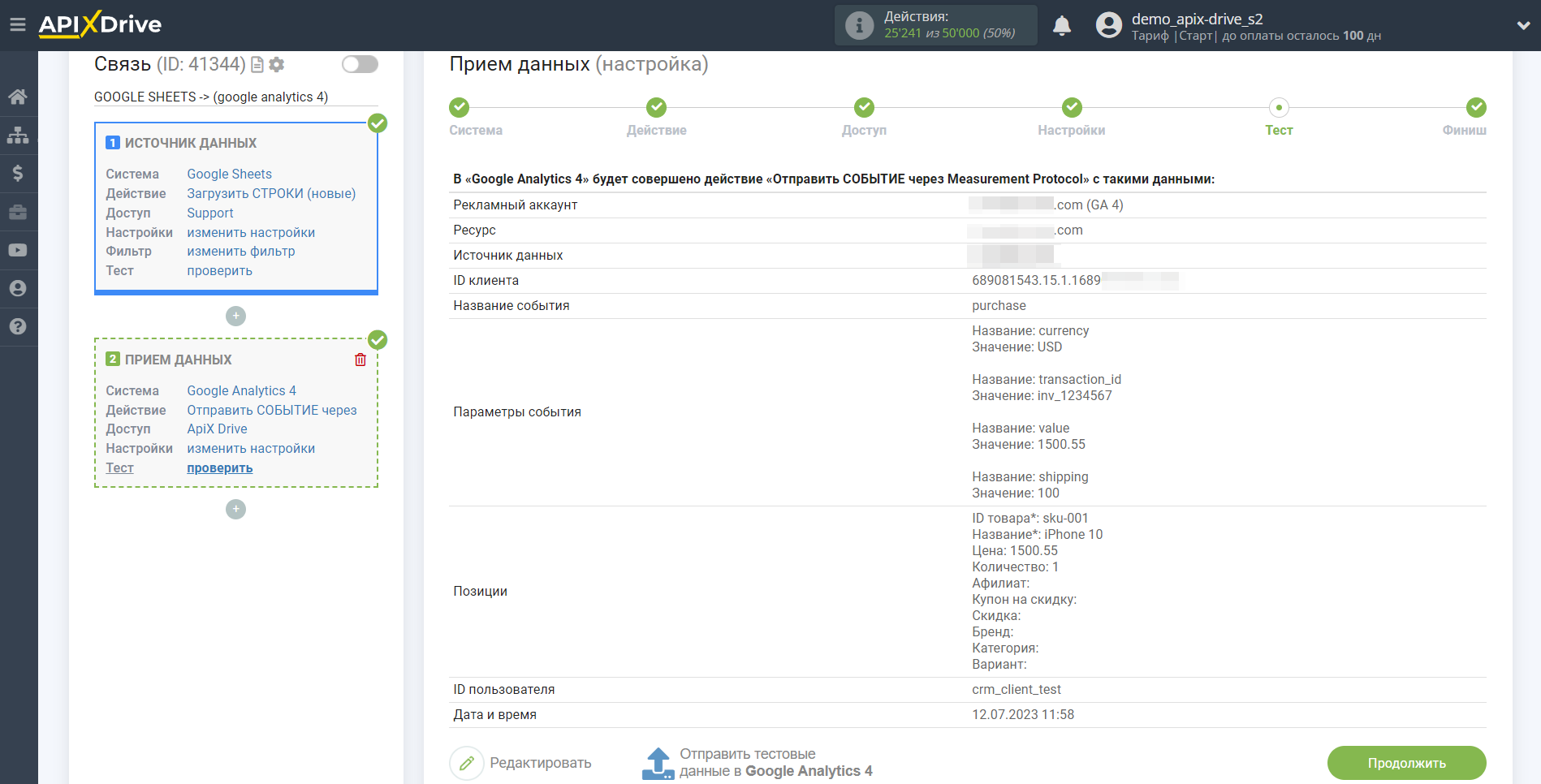Click изменить настройки in data receiver block
Viewport: 1541px width, 784px height.
251,448
